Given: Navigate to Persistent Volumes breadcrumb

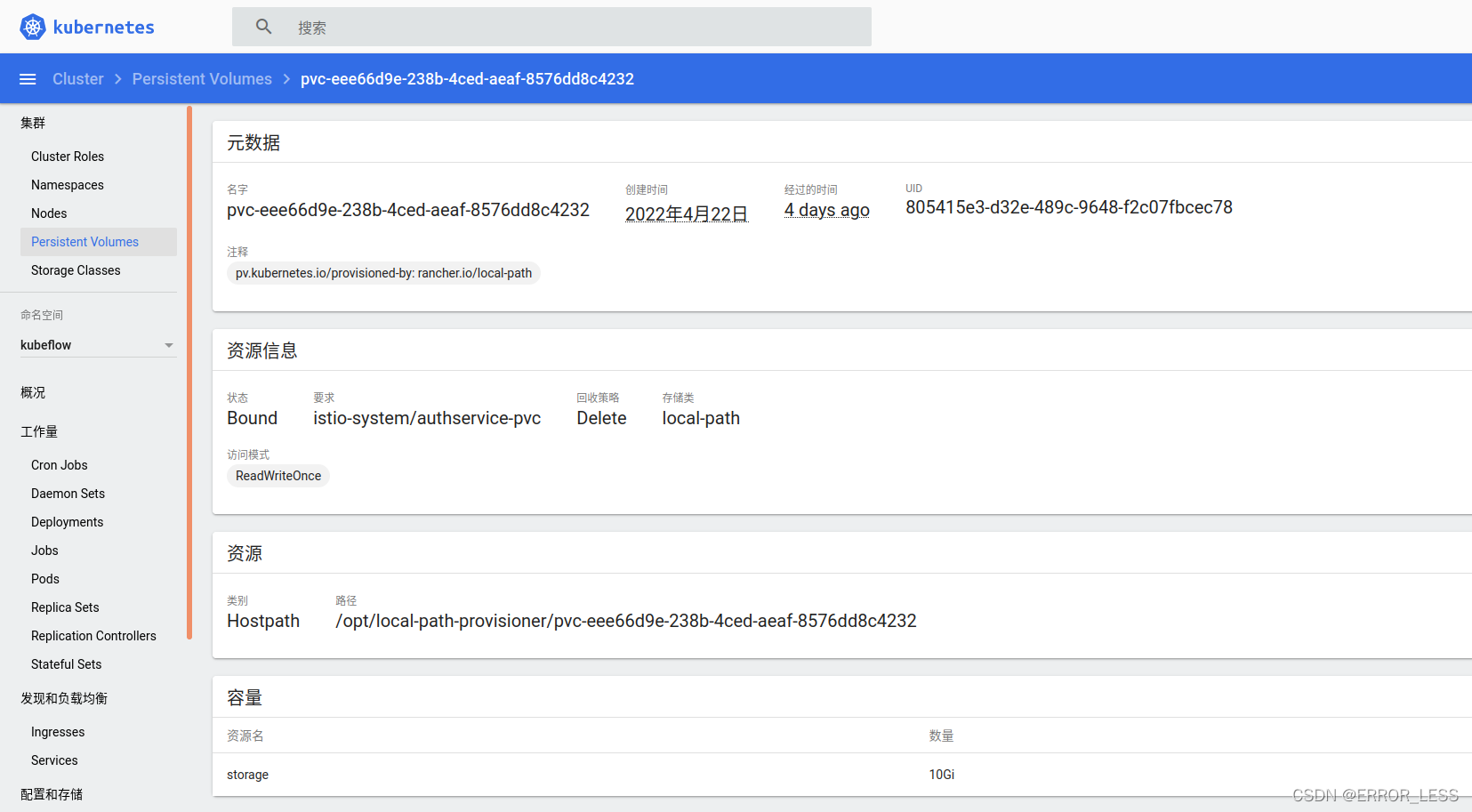Looking at the screenshot, I should [202, 79].
